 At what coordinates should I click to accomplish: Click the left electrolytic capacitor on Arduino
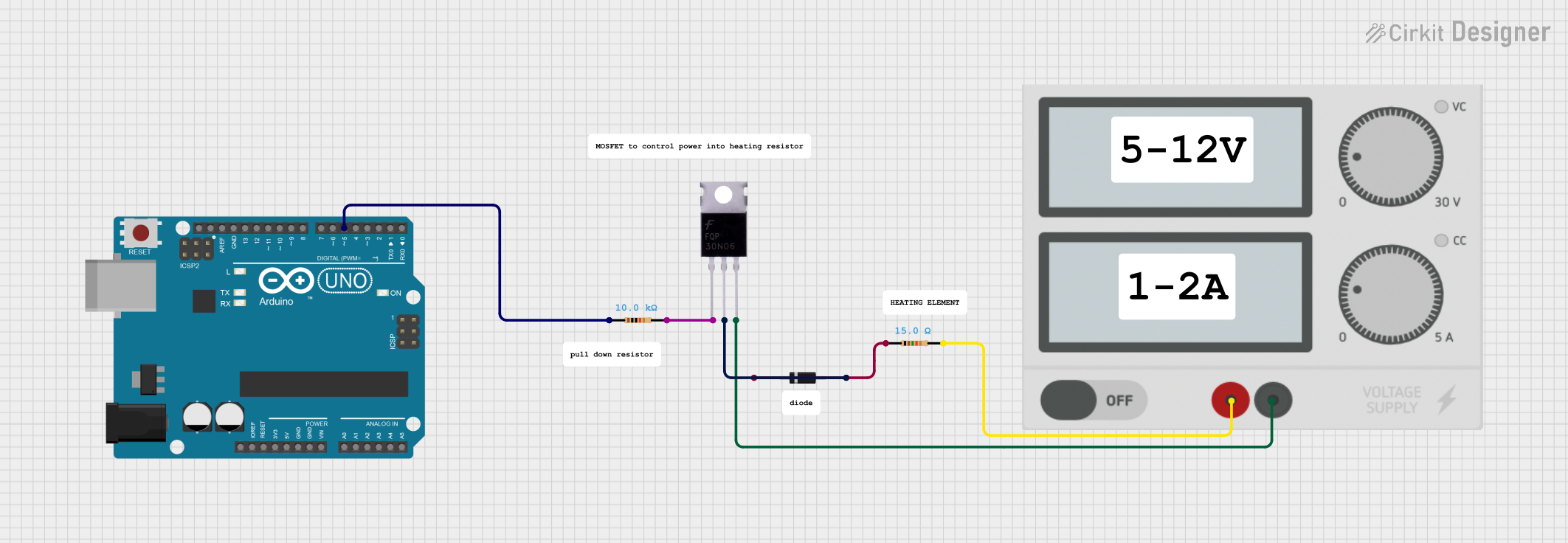(197, 417)
